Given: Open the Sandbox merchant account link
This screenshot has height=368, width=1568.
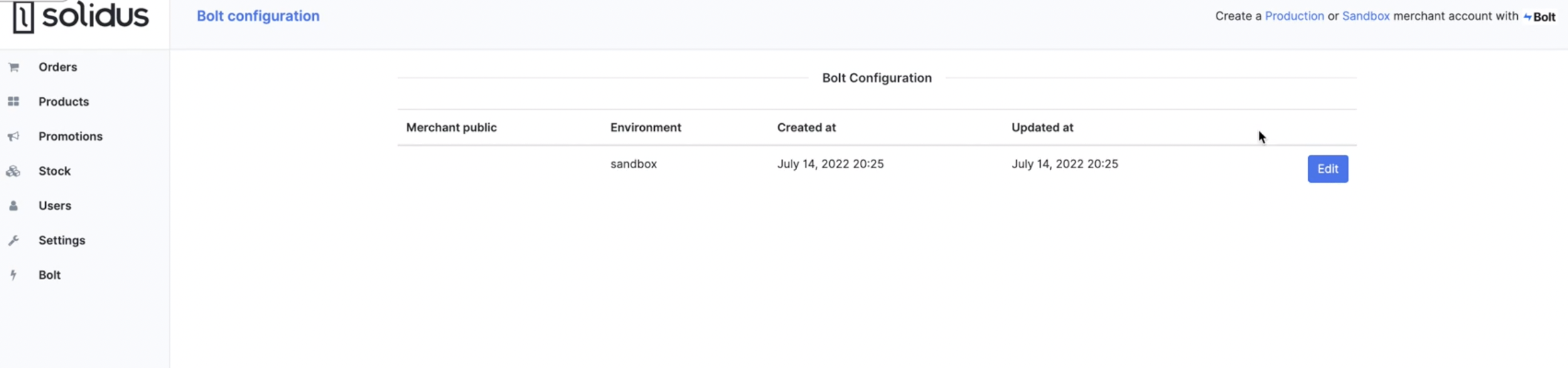Looking at the screenshot, I should point(1366,16).
